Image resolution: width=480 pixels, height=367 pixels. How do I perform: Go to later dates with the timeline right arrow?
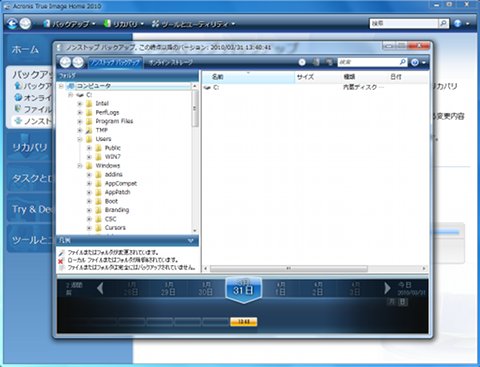pyautogui.click(x=387, y=288)
